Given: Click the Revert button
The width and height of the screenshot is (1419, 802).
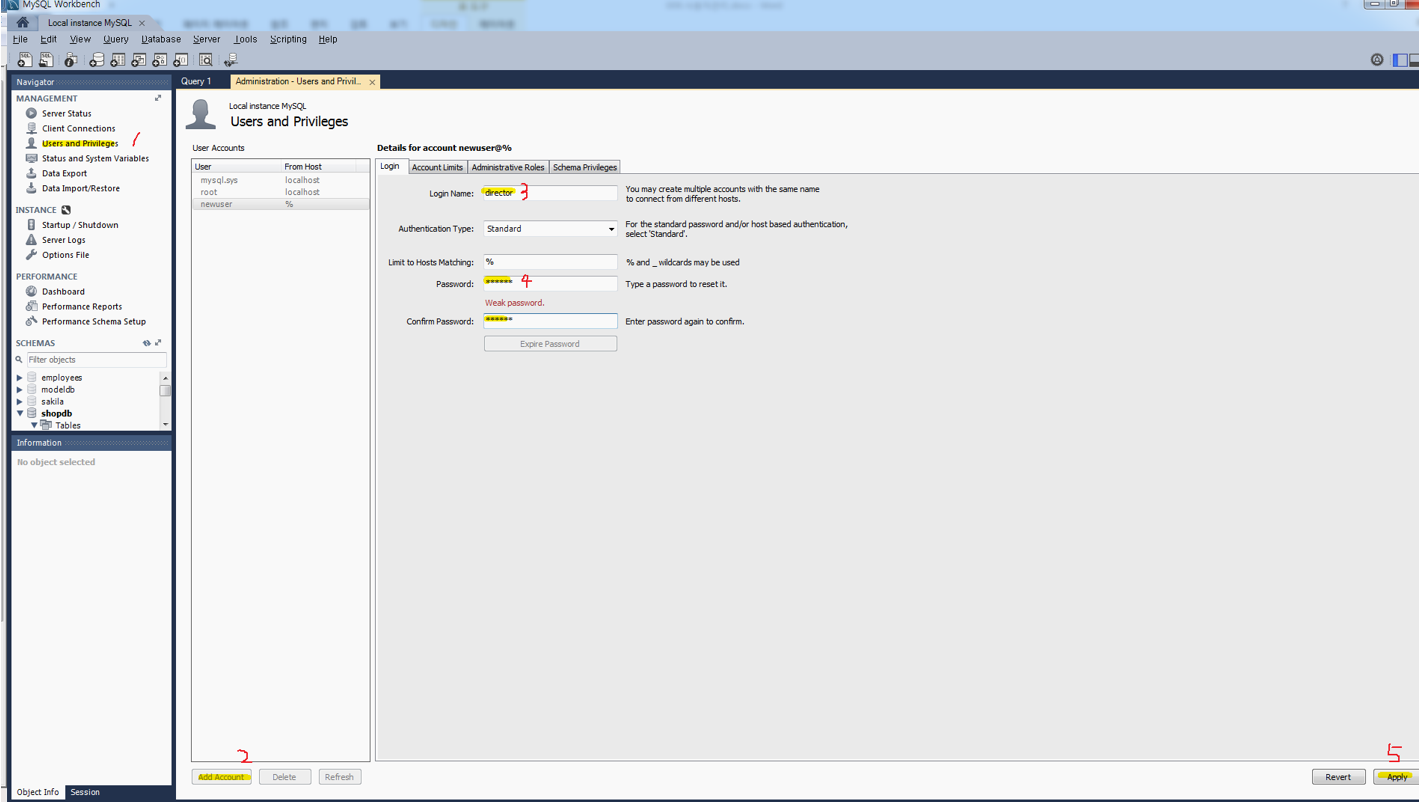Looking at the screenshot, I should 1338,777.
